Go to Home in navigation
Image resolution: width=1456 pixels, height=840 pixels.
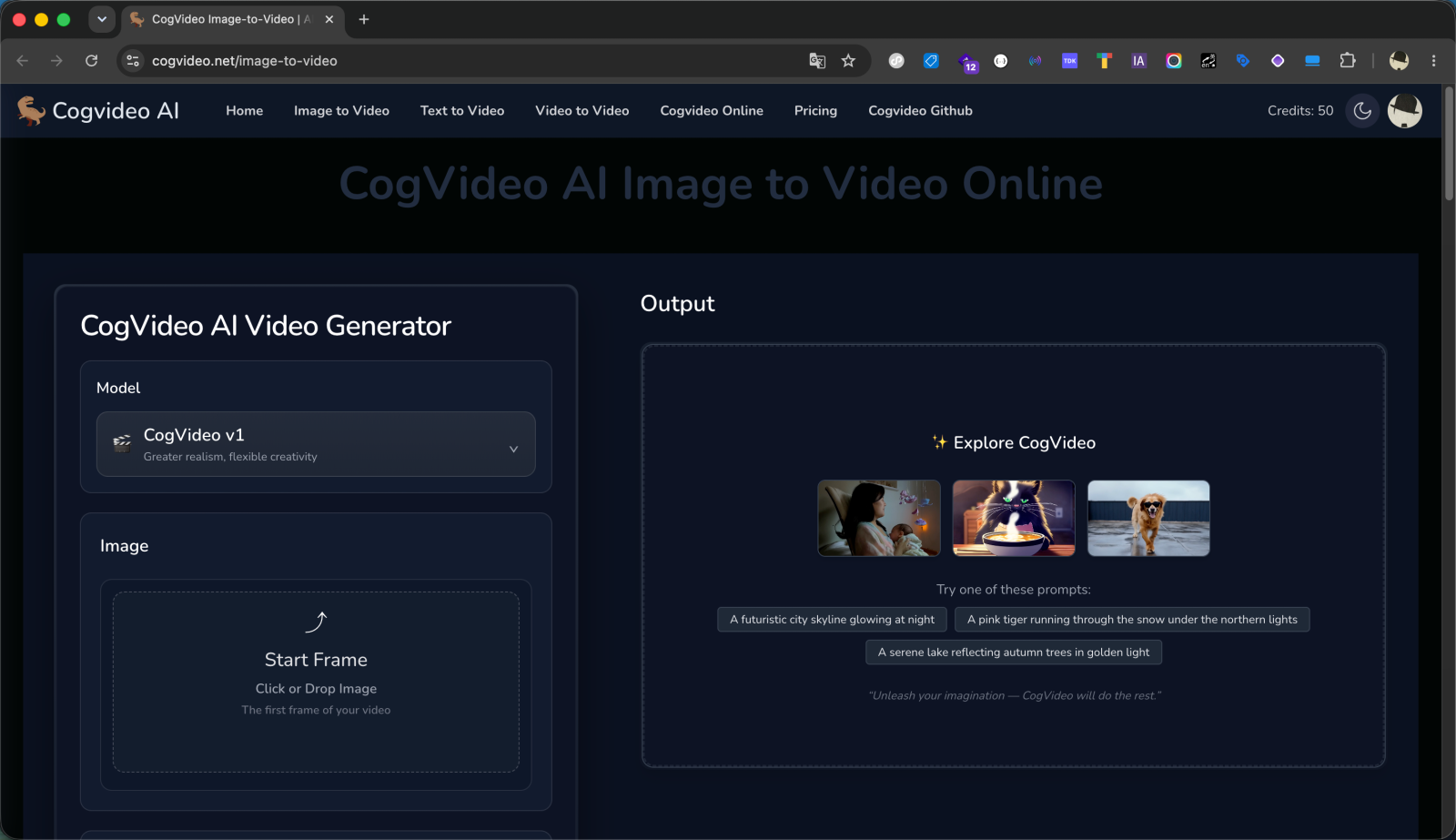[x=245, y=111]
